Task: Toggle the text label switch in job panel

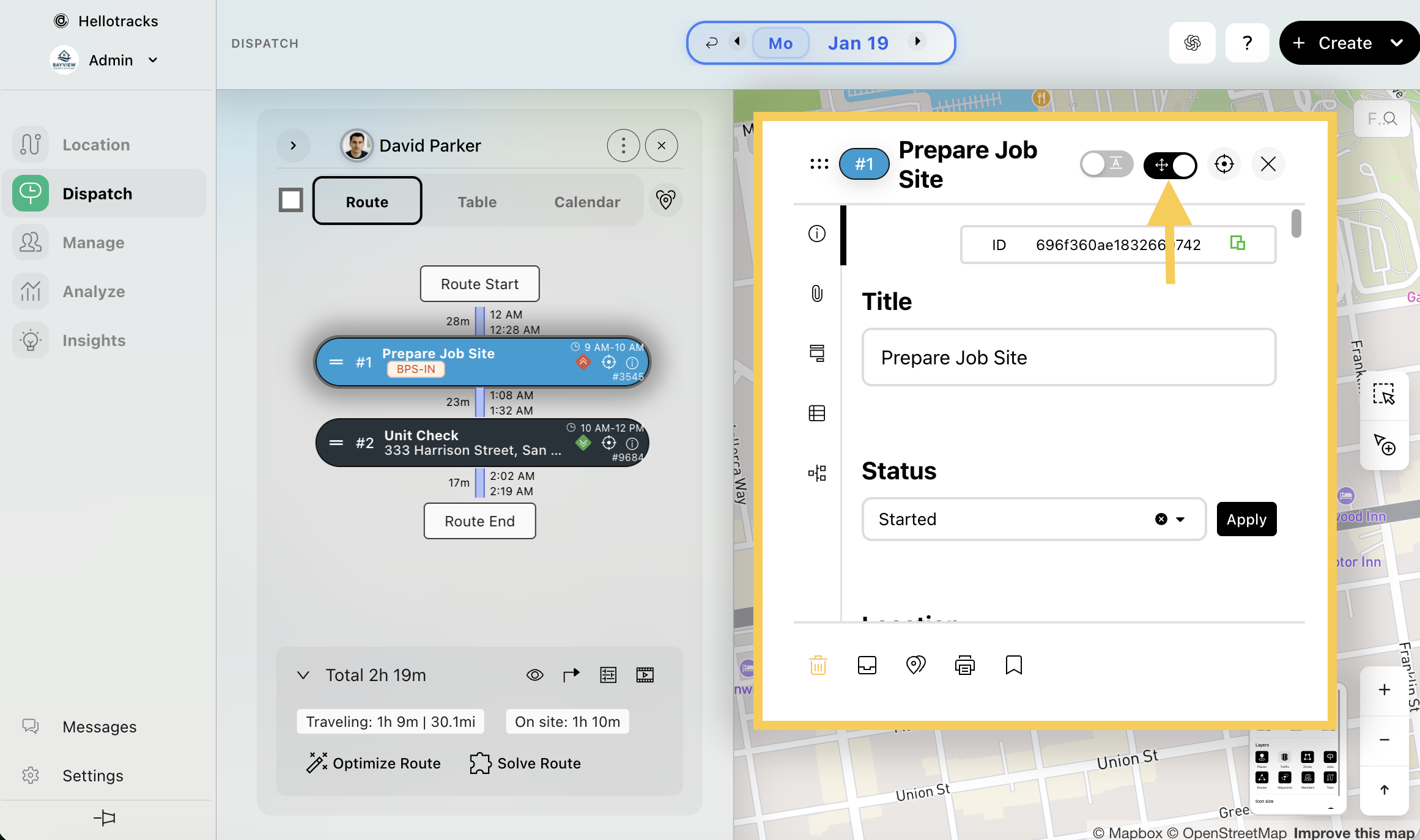Action: tap(1106, 164)
